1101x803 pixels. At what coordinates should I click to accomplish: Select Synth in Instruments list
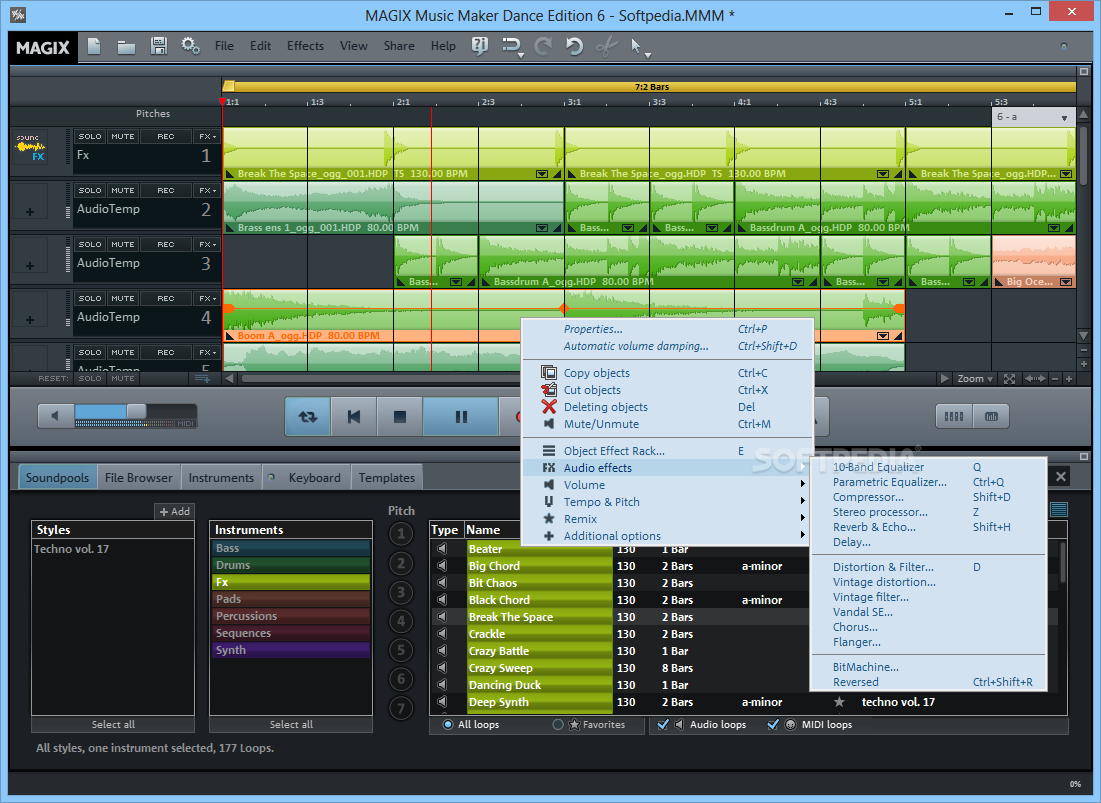pyautogui.click(x=291, y=650)
